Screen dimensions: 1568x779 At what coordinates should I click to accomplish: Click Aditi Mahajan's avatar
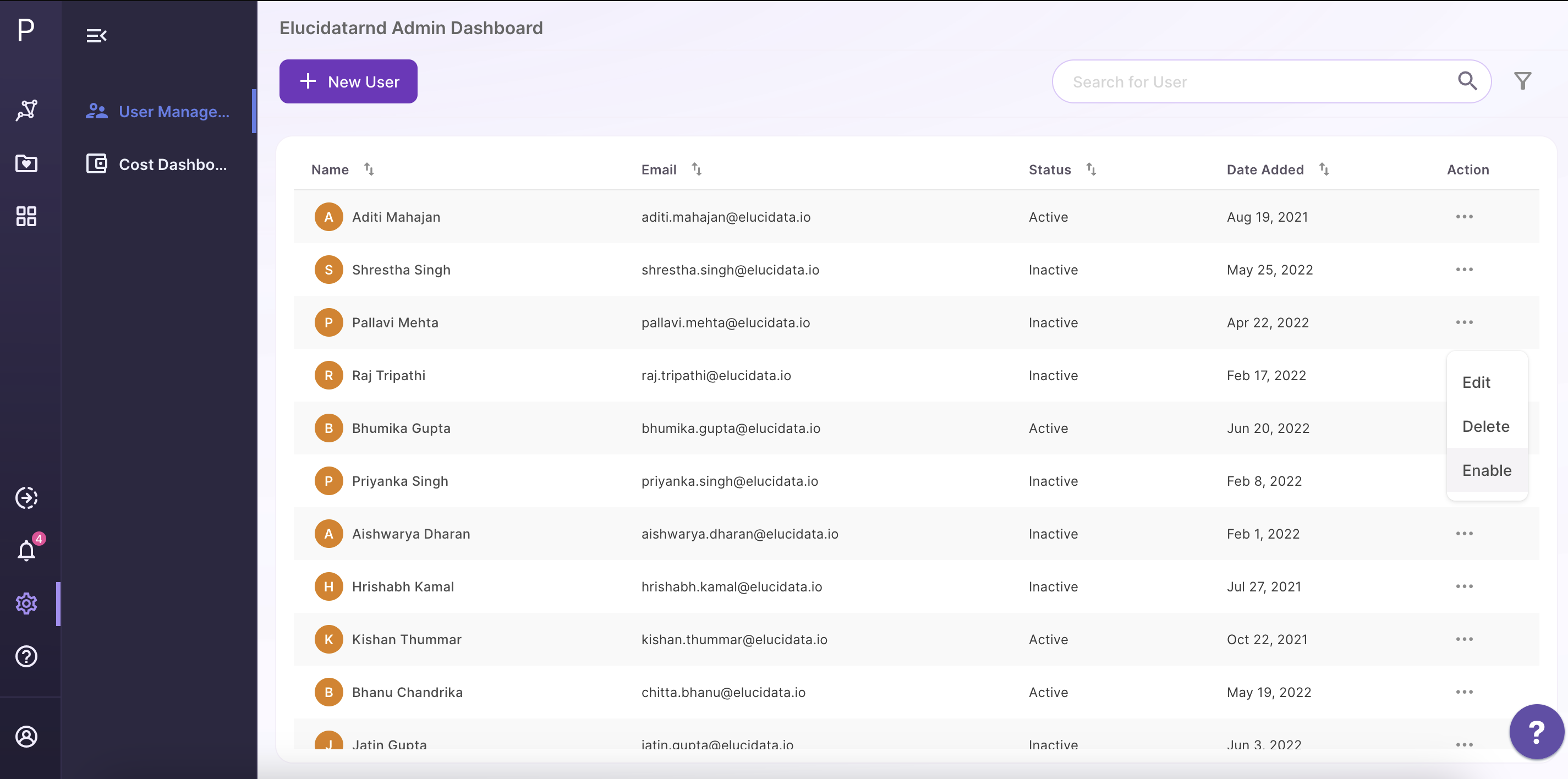click(x=328, y=217)
